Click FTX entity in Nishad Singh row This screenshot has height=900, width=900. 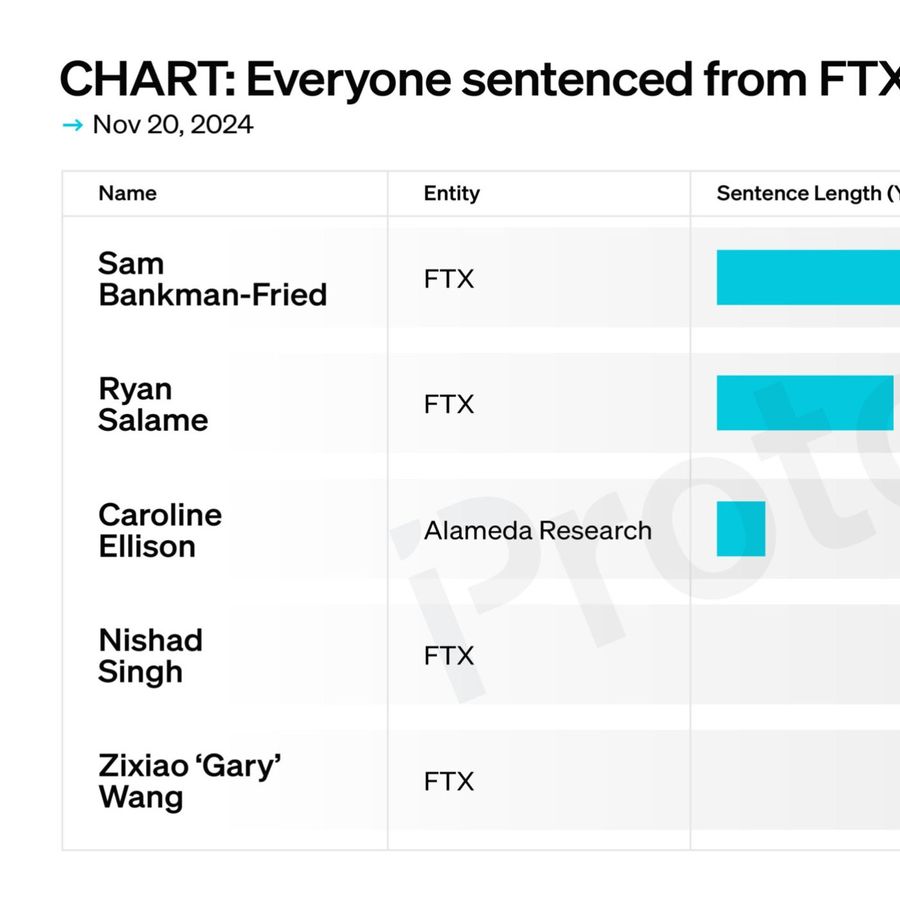click(449, 656)
